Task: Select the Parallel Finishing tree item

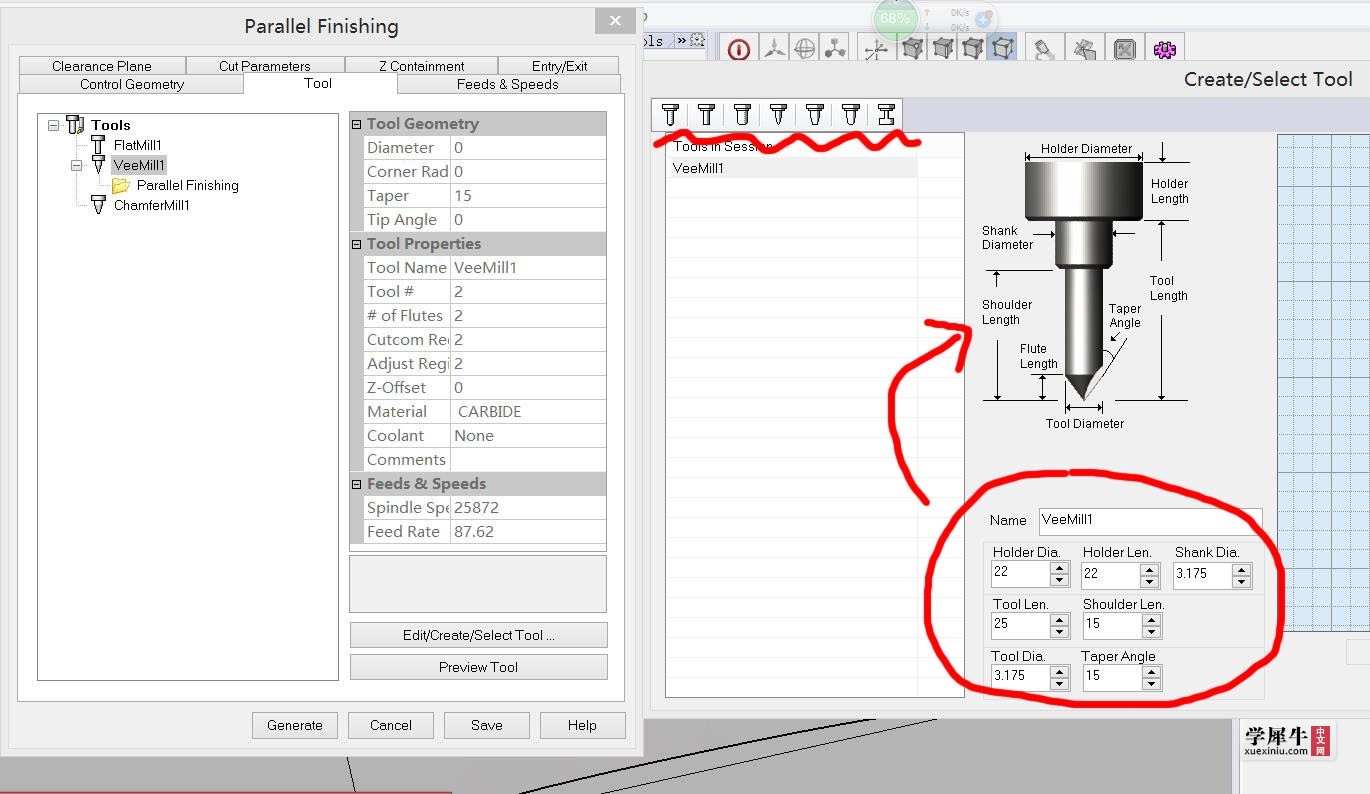Action: click(188, 185)
